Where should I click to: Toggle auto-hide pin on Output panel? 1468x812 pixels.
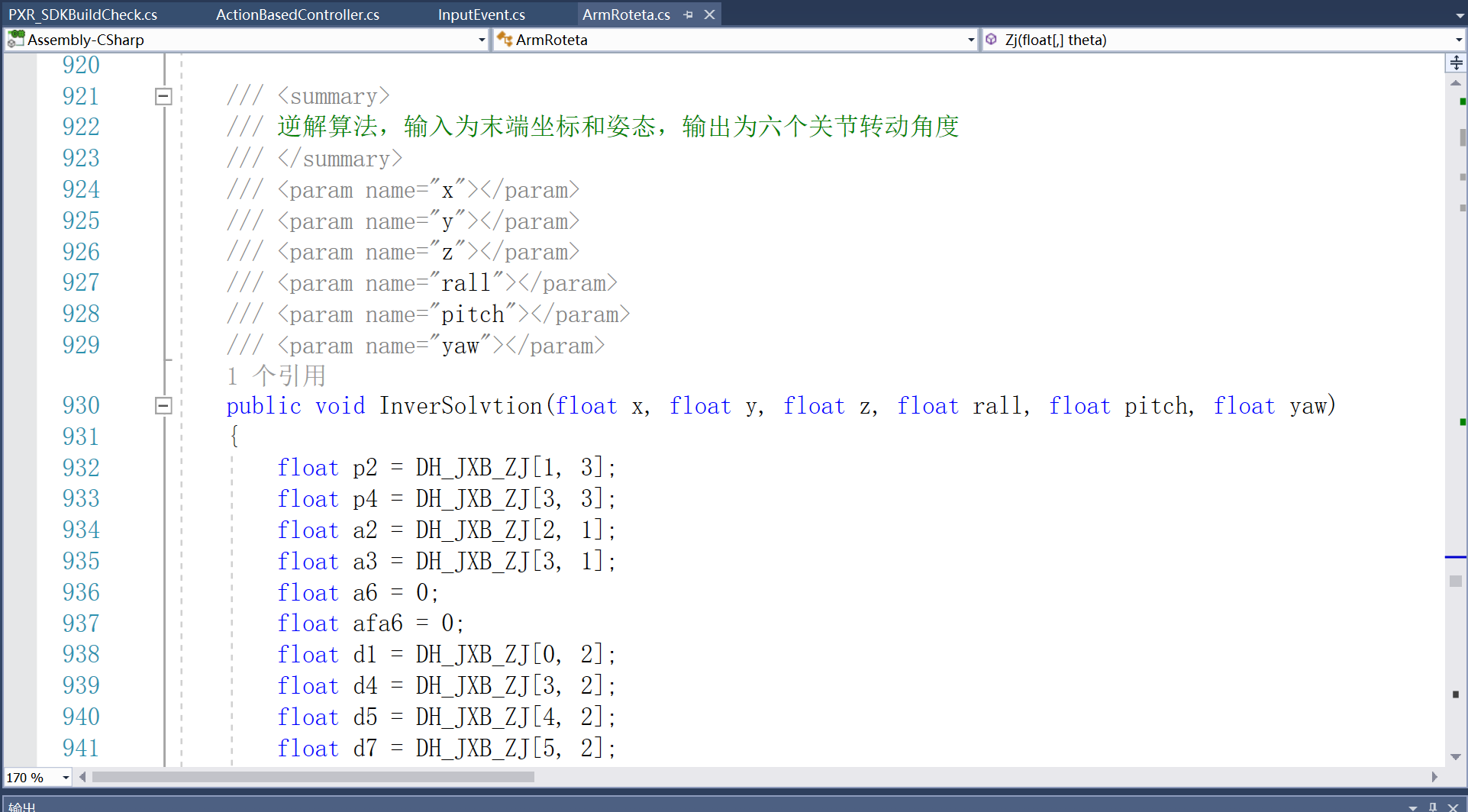(x=1433, y=807)
